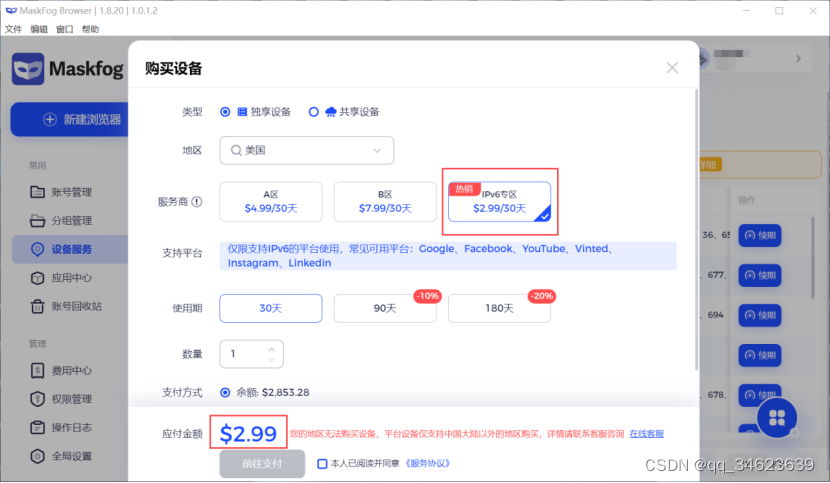Open 账号回收站 trash item

70,307
